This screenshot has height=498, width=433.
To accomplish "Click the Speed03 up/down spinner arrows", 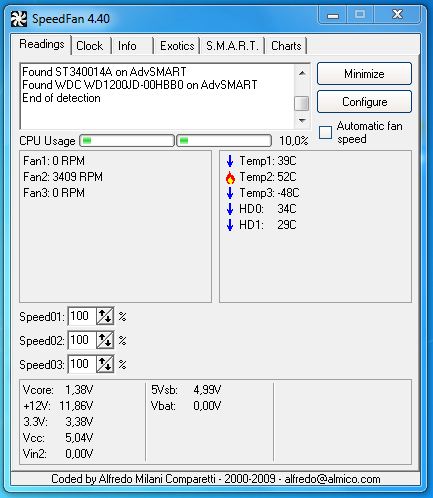I will pos(105,364).
